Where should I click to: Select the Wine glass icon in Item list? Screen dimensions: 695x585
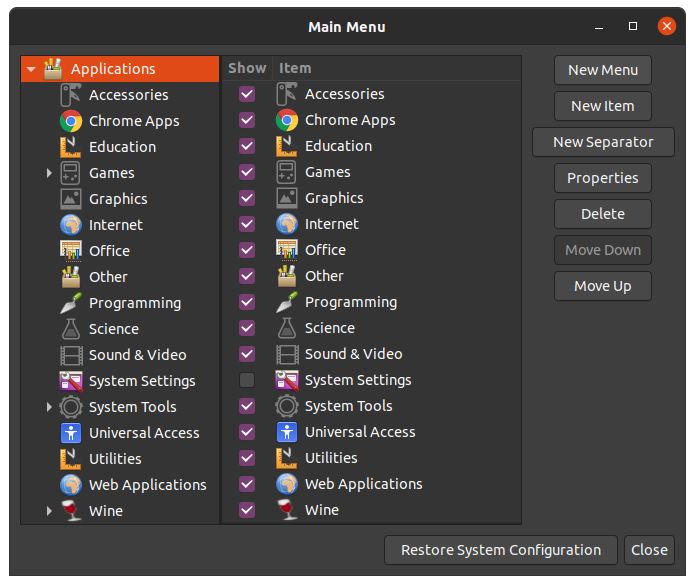tap(287, 510)
